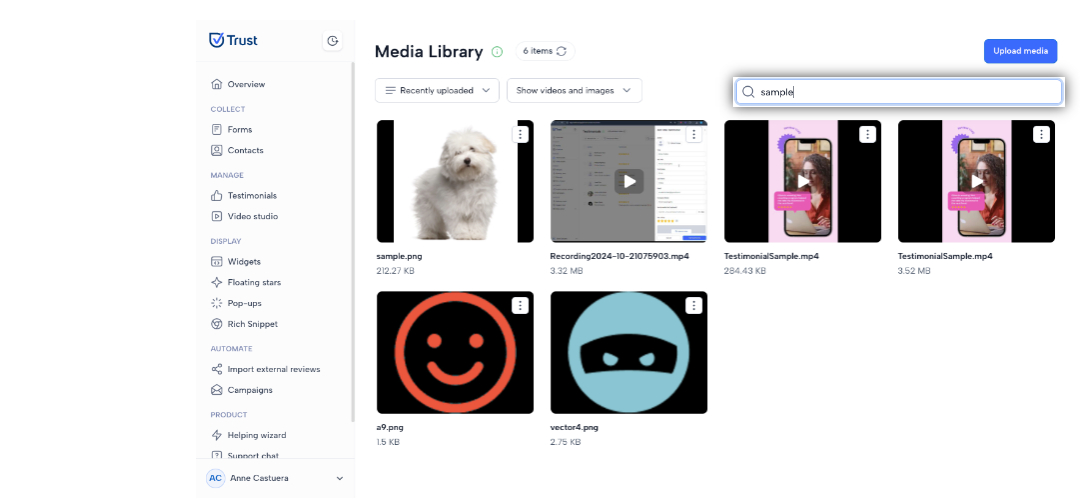Click the Rich Snippet chrome icon
Image resolution: width=1080 pixels, height=500 pixels.
point(216,324)
